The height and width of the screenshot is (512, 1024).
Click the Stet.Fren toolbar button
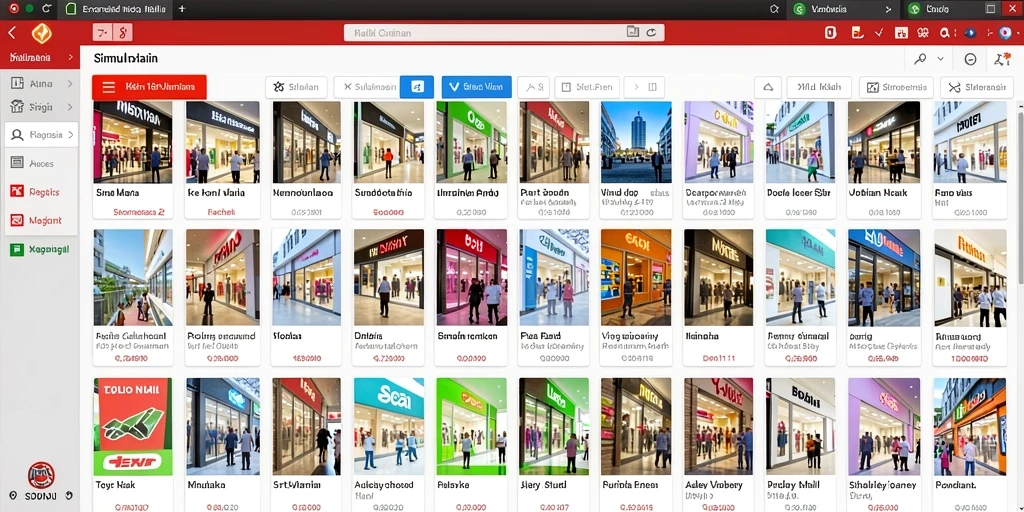(586, 87)
